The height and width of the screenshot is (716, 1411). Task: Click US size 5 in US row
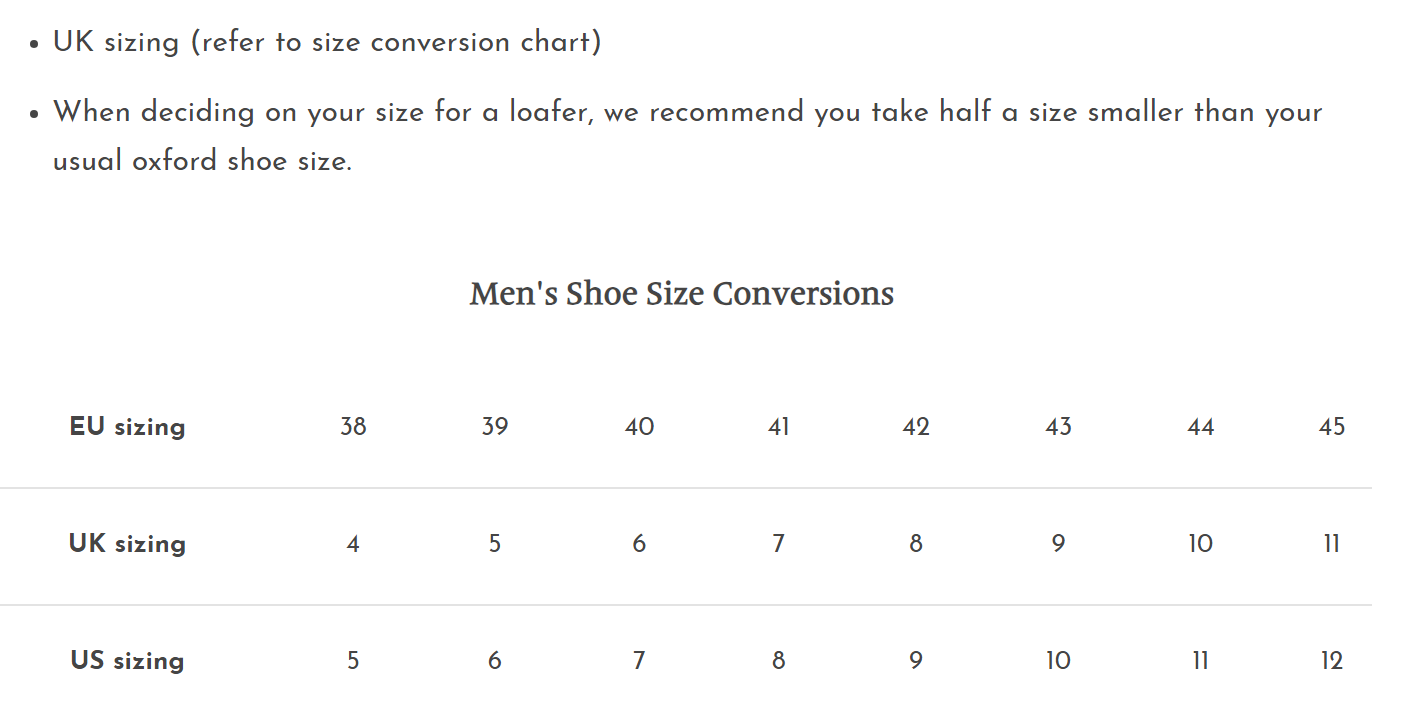point(353,661)
